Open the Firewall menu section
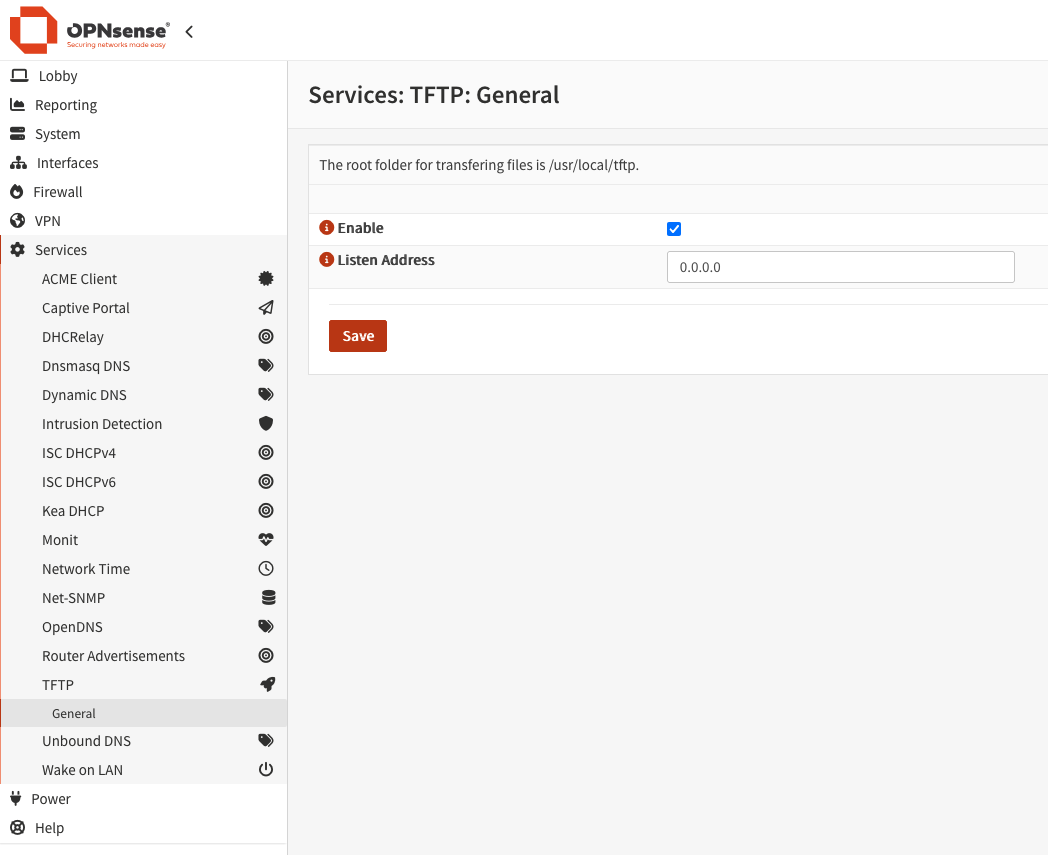The width and height of the screenshot is (1048, 855). point(57,191)
